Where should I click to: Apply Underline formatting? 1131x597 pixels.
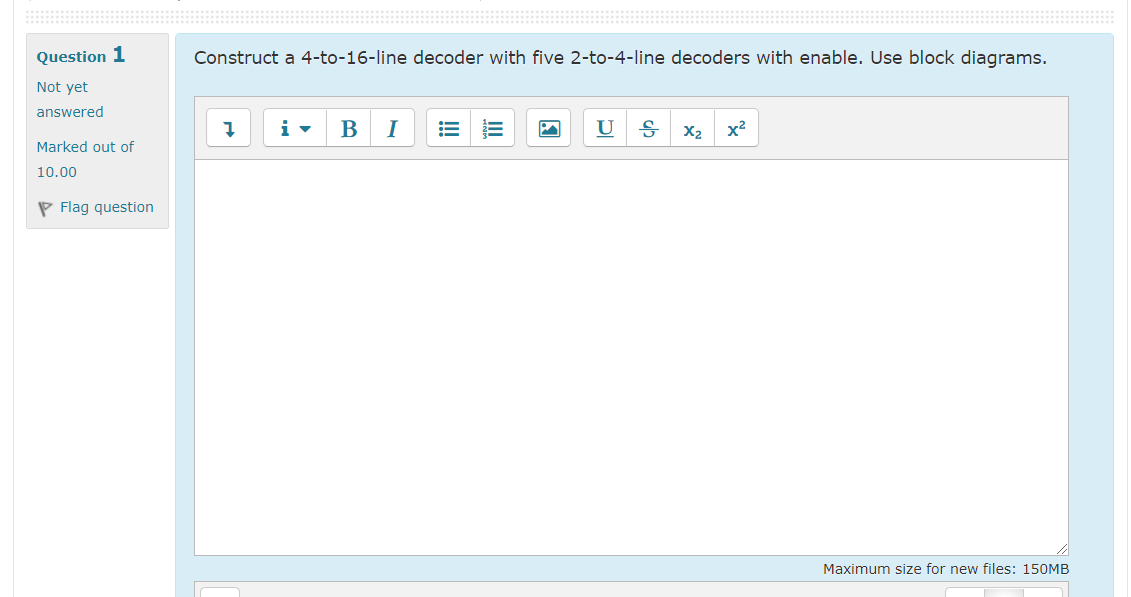click(604, 128)
